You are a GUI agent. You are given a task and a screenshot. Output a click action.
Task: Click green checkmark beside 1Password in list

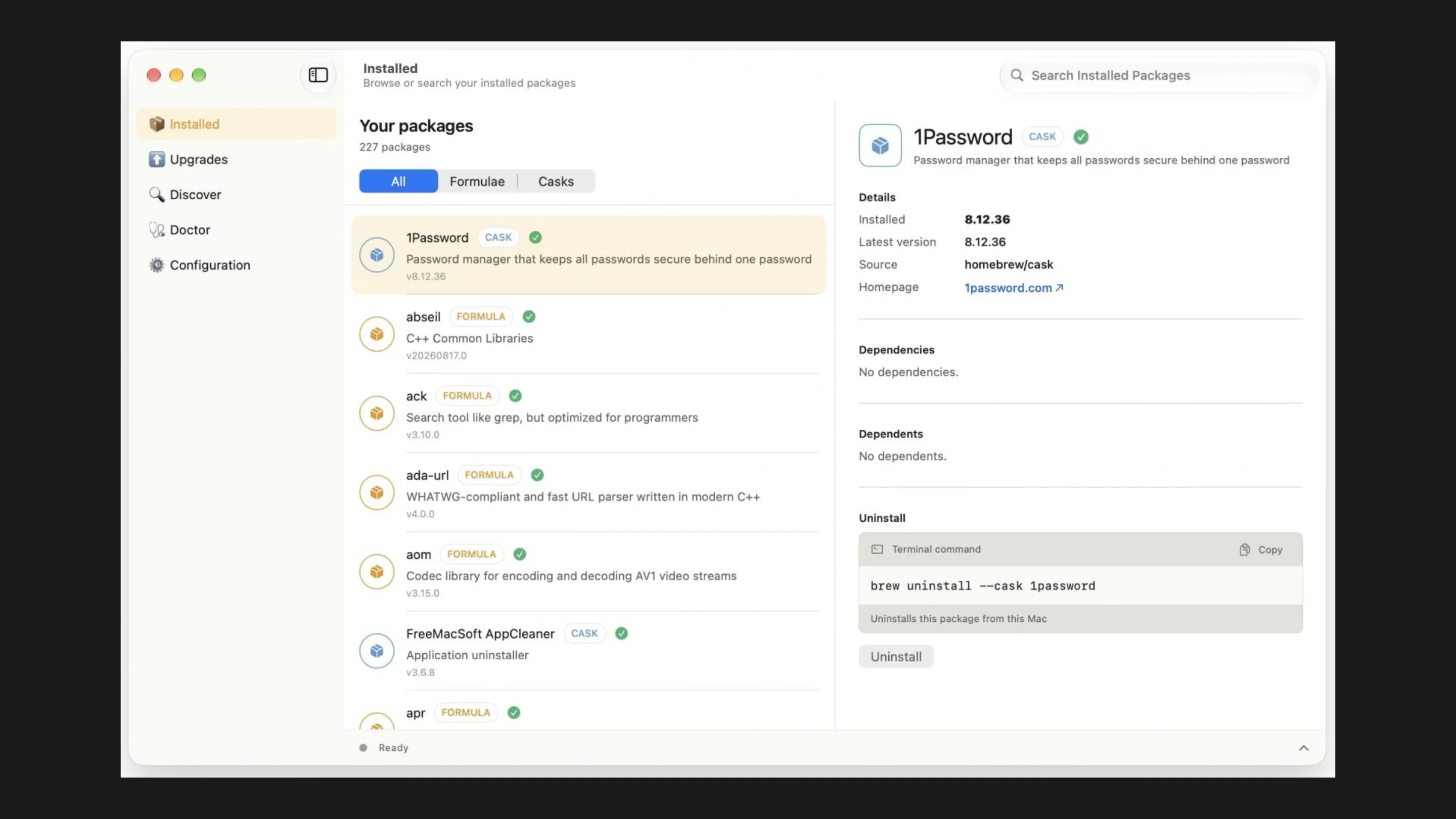pos(535,238)
